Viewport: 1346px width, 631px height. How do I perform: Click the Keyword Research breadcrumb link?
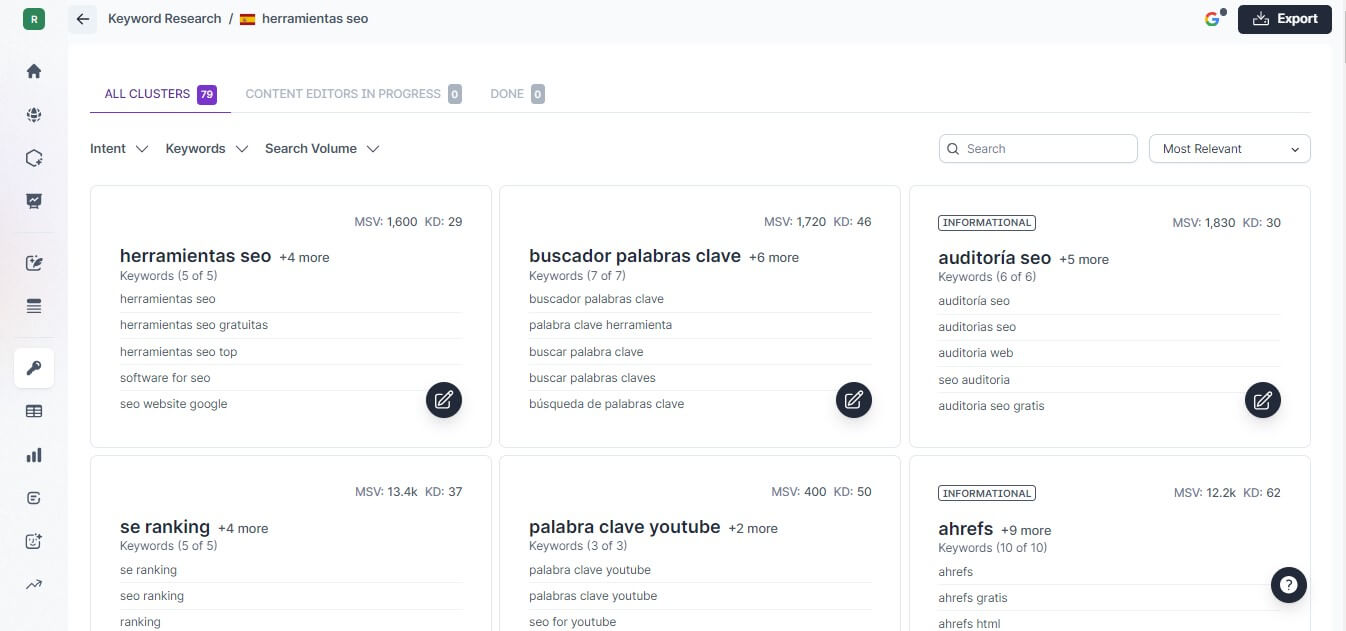[x=164, y=19]
